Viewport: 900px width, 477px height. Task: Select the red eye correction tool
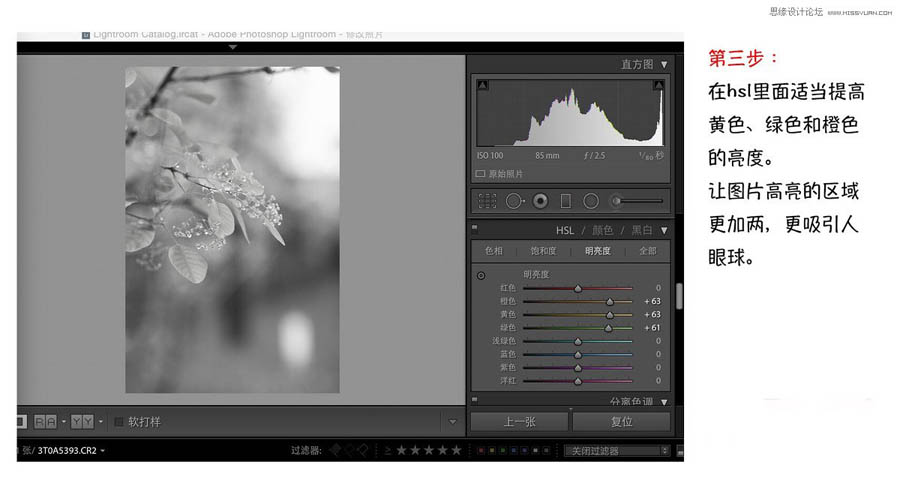[x=540, y=201]
